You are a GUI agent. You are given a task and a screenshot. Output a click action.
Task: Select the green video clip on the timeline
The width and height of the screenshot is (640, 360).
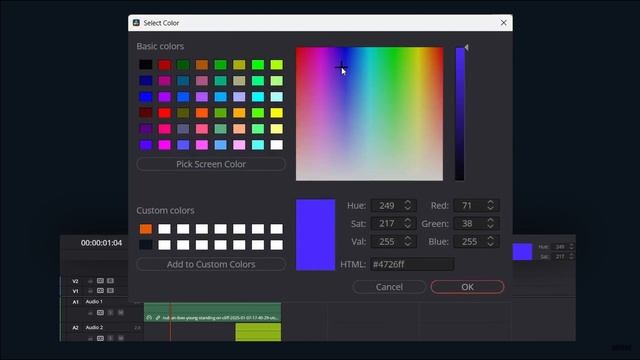212,312
